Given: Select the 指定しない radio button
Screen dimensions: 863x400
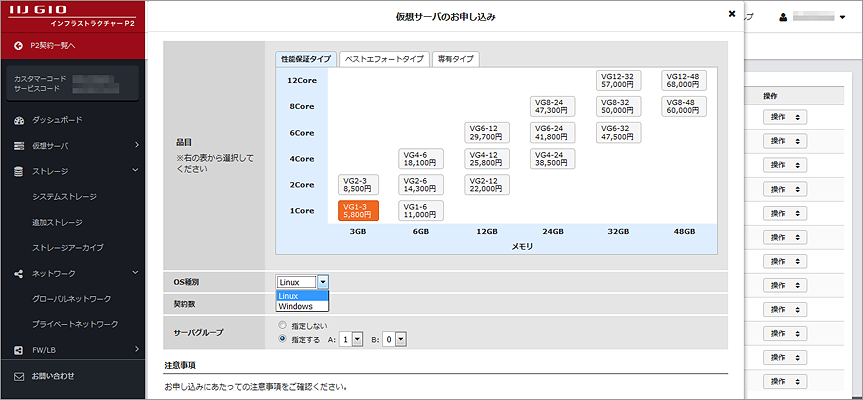Looking at the screenshot, I should point(283,326).
